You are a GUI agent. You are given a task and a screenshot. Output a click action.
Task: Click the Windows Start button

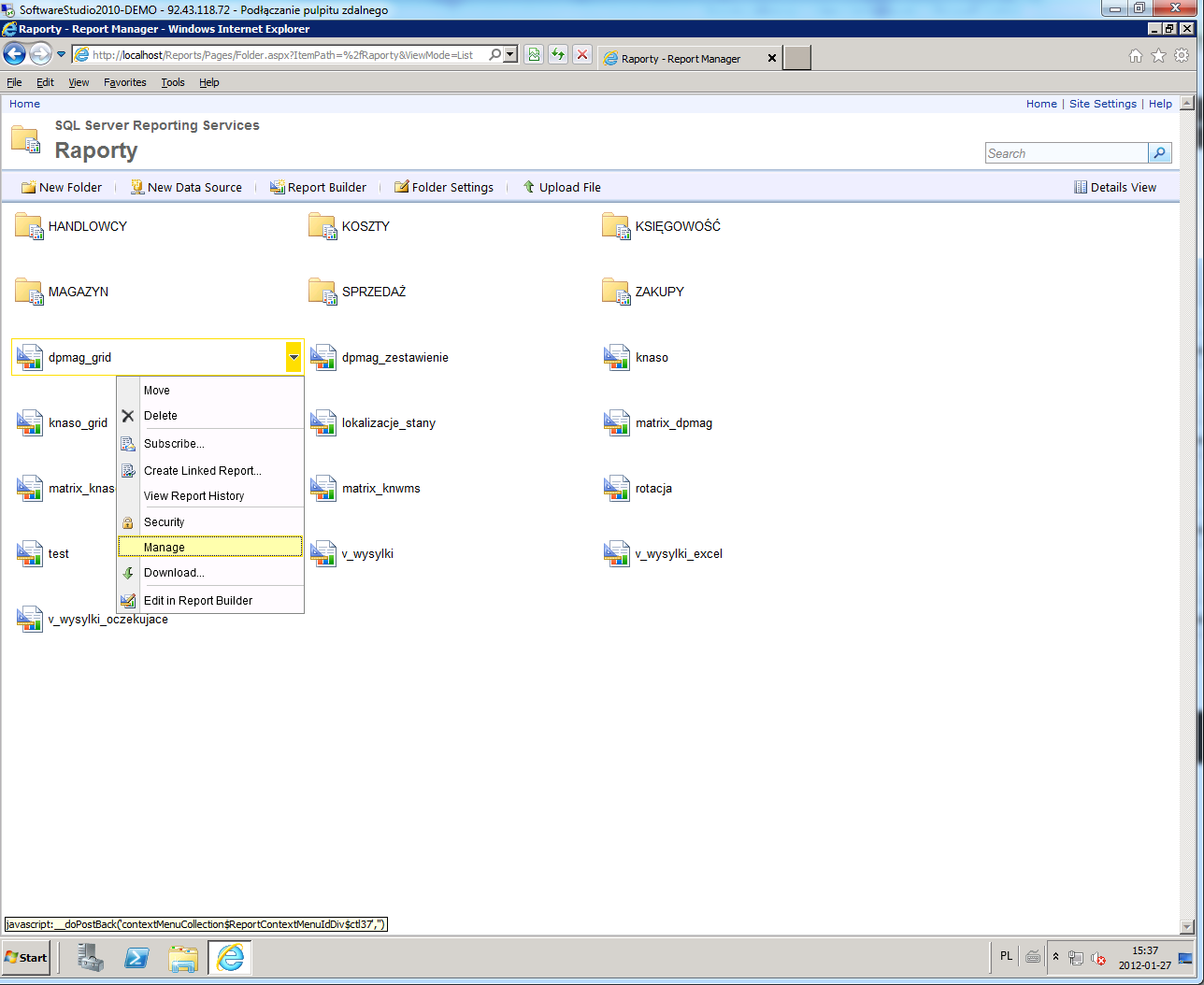click(x=26, y=958)
